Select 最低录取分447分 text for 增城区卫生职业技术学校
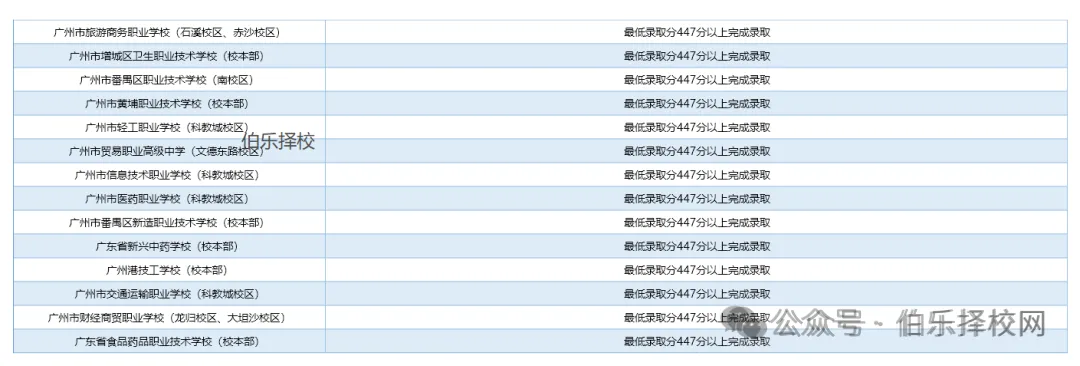The width and height of the screenshot is (1080, 366). coord(696,56)
